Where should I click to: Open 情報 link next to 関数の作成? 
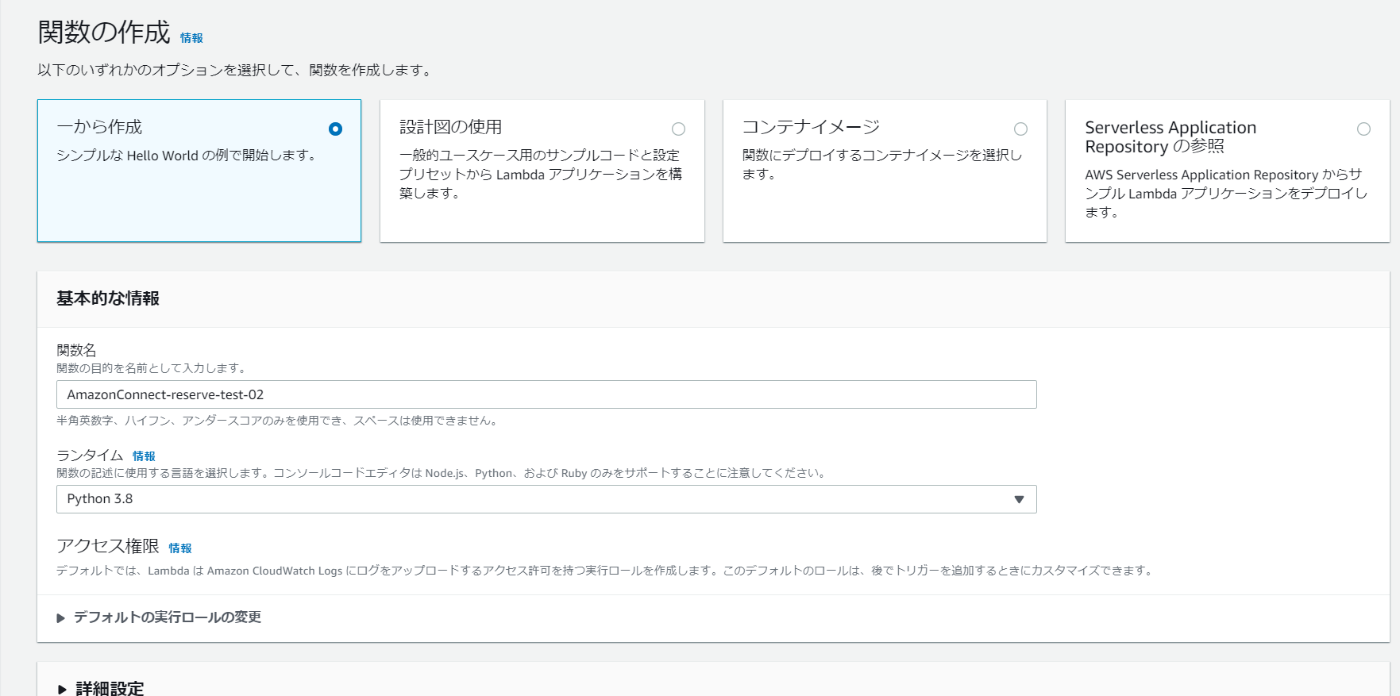click(191, 38)
